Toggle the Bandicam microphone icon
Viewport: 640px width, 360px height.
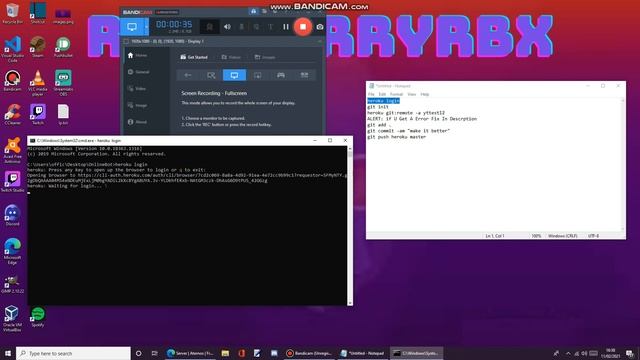(242, 27)
